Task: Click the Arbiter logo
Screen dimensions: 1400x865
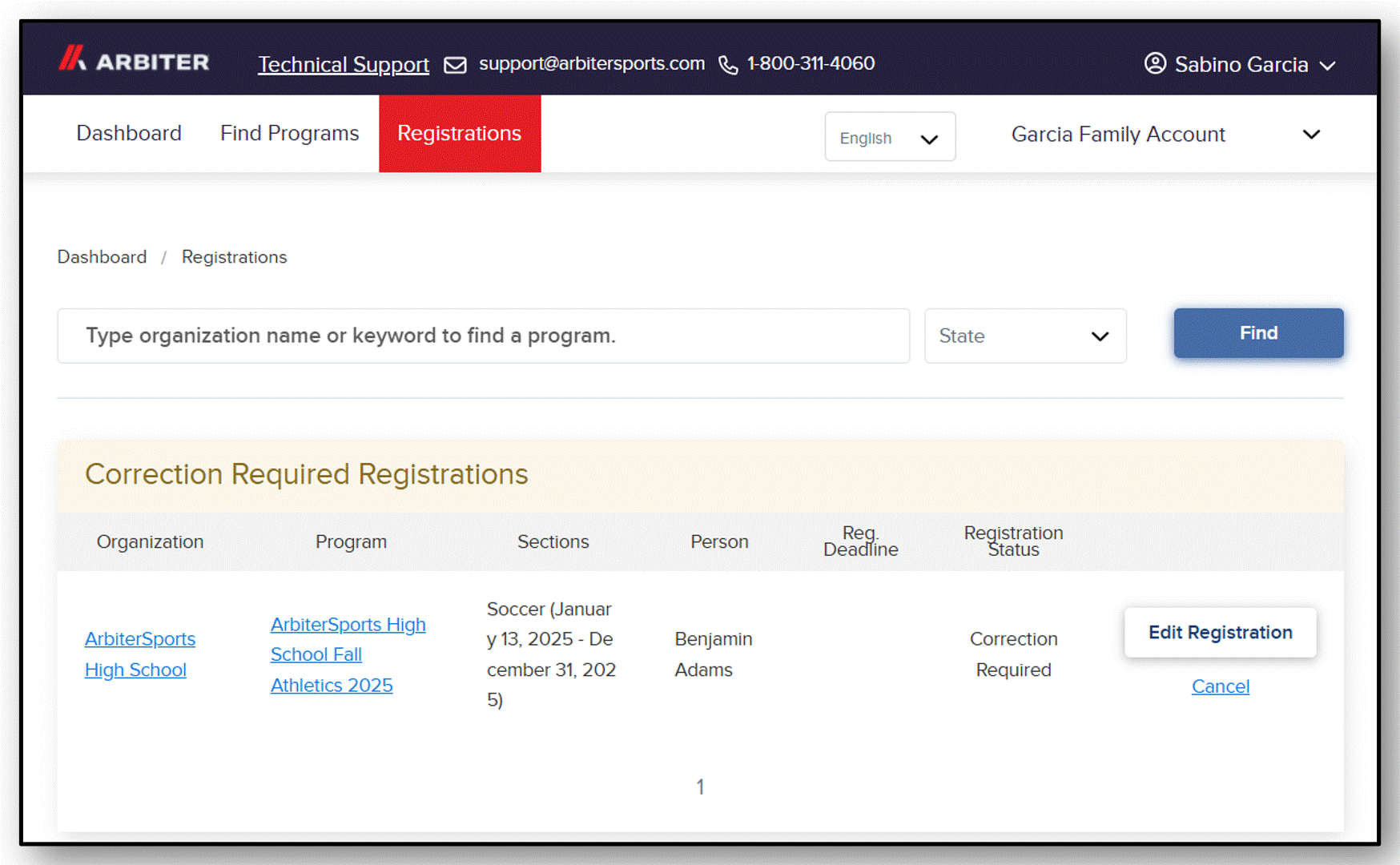Action: pos(134,59)
